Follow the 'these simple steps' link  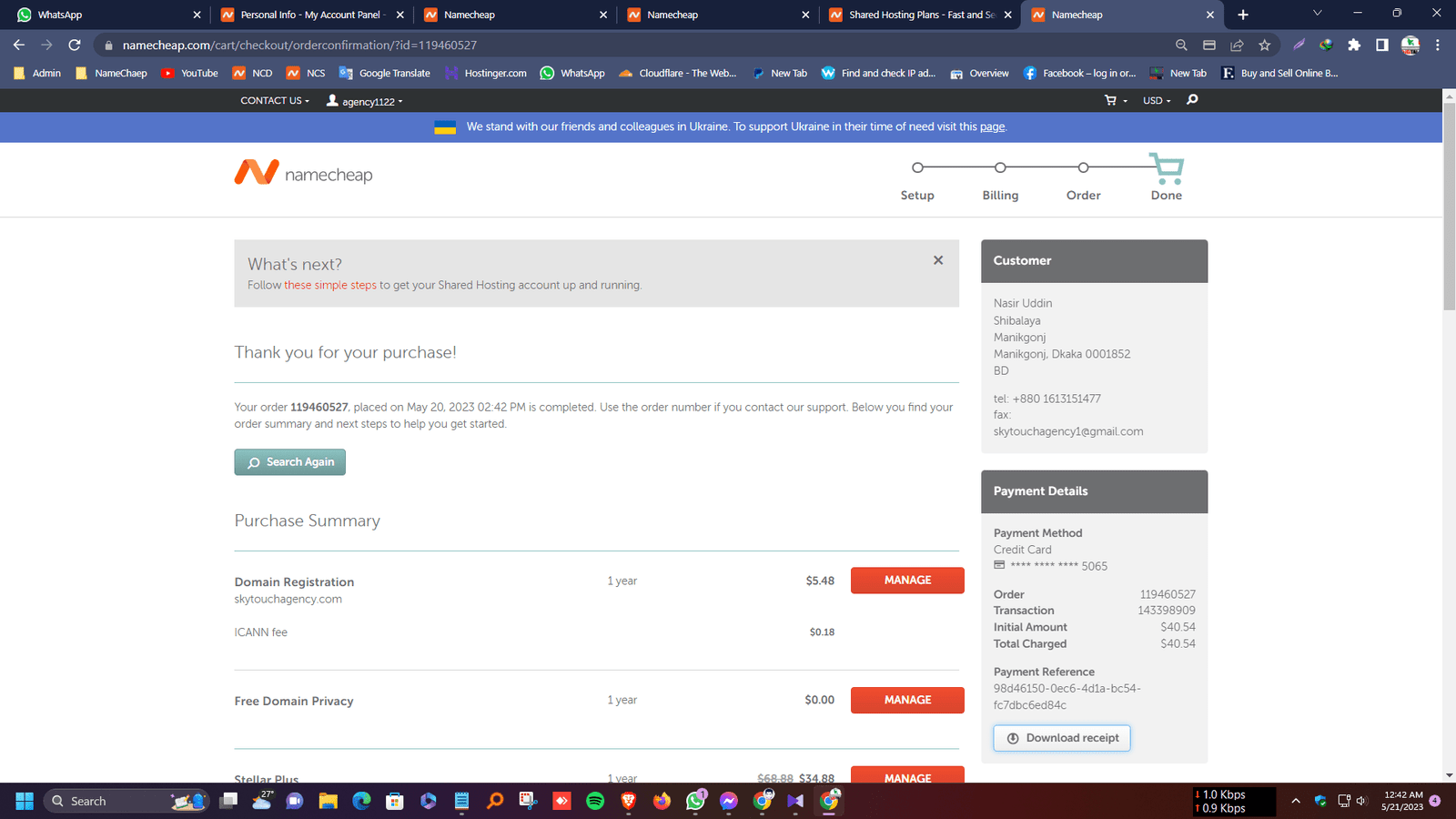pyautogui.click(x=330, y=285)
